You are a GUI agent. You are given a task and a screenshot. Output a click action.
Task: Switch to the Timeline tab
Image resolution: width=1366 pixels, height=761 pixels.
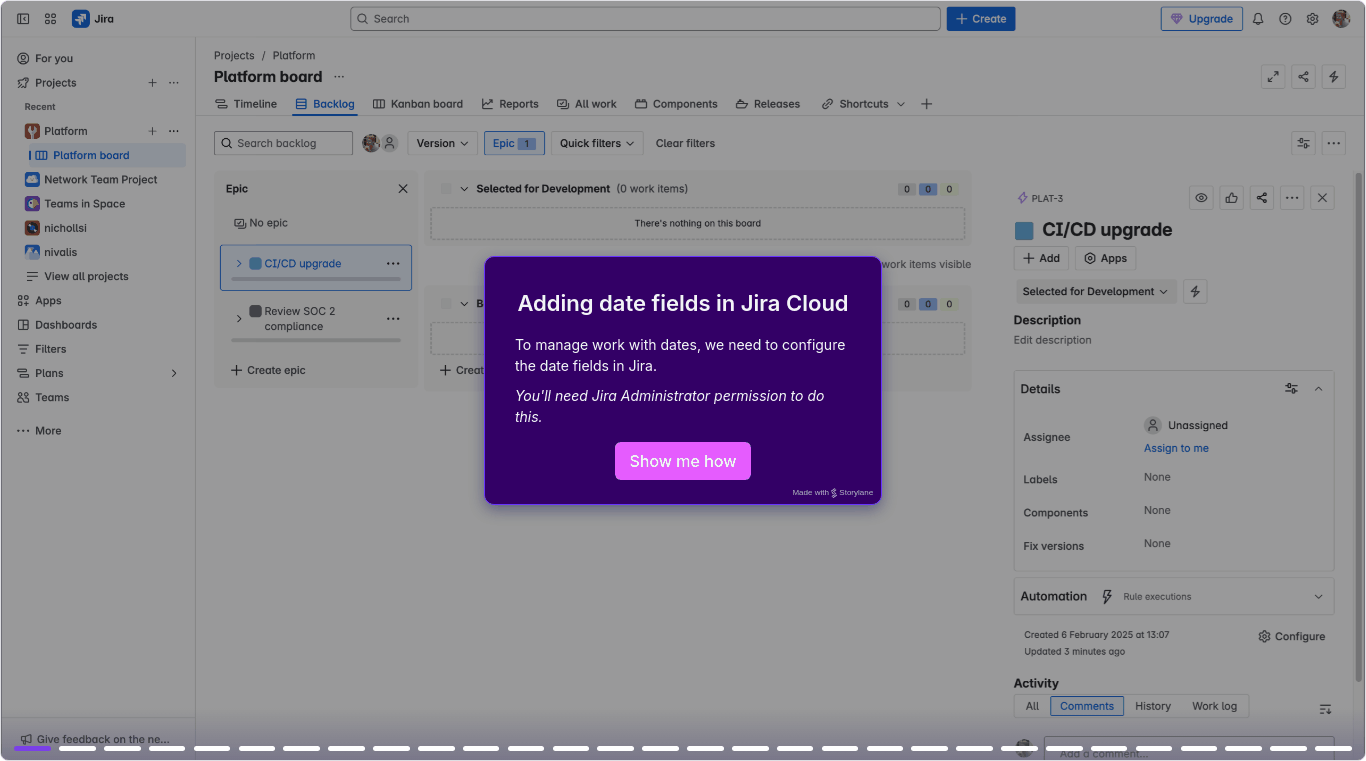coord(245,103)
